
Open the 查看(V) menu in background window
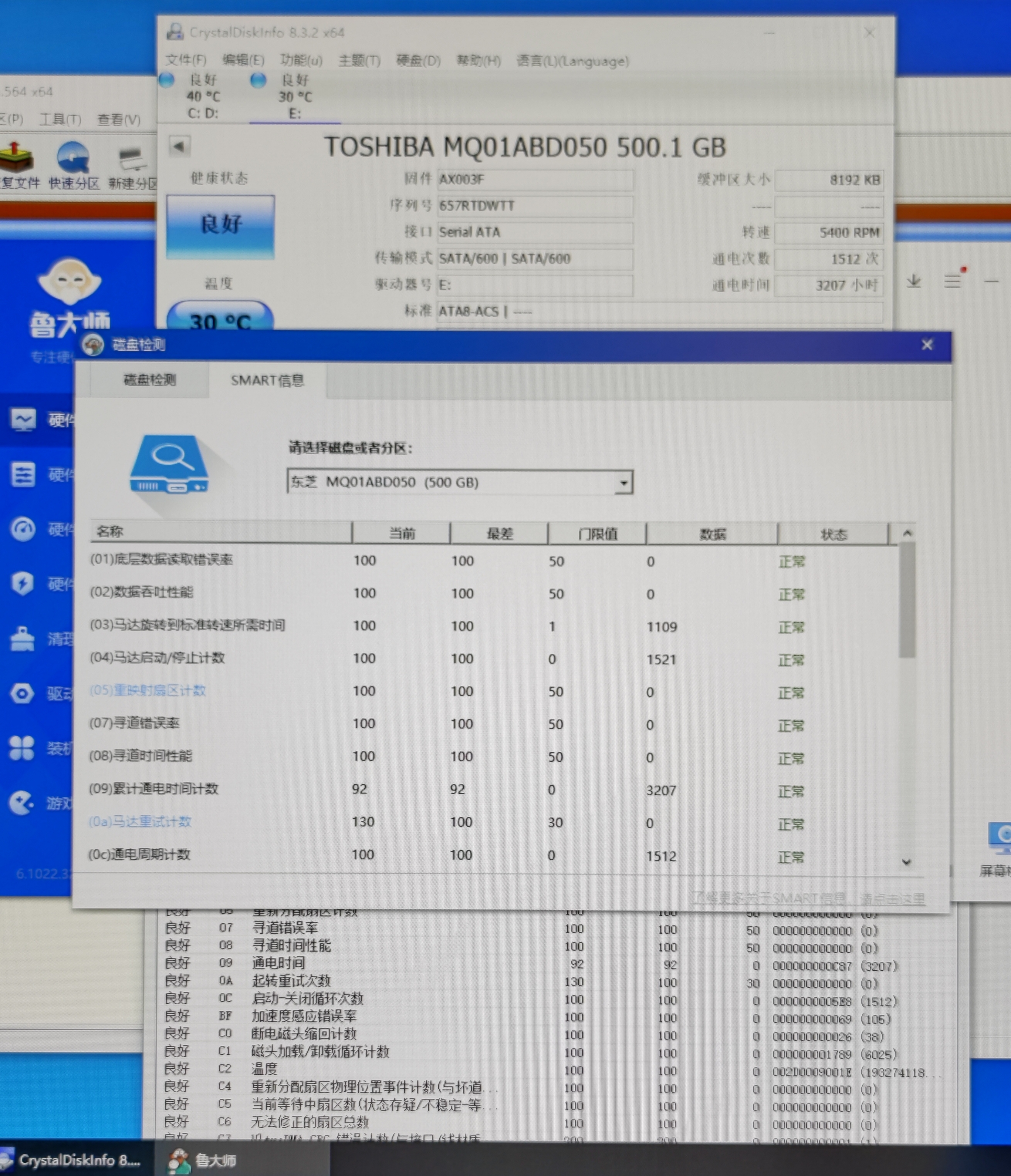[x=119, y=119]
